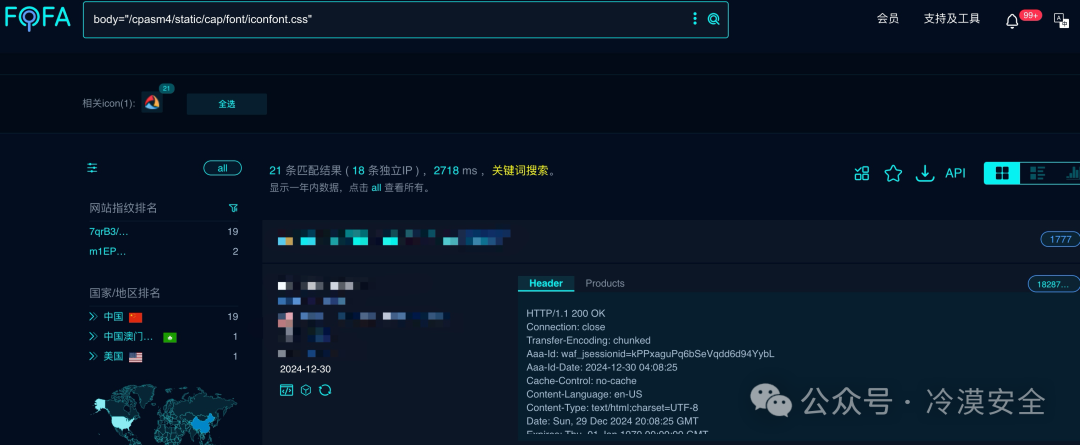Open the notifications bell icon
Screen dimensions: 1080x445
point(1012,21)
